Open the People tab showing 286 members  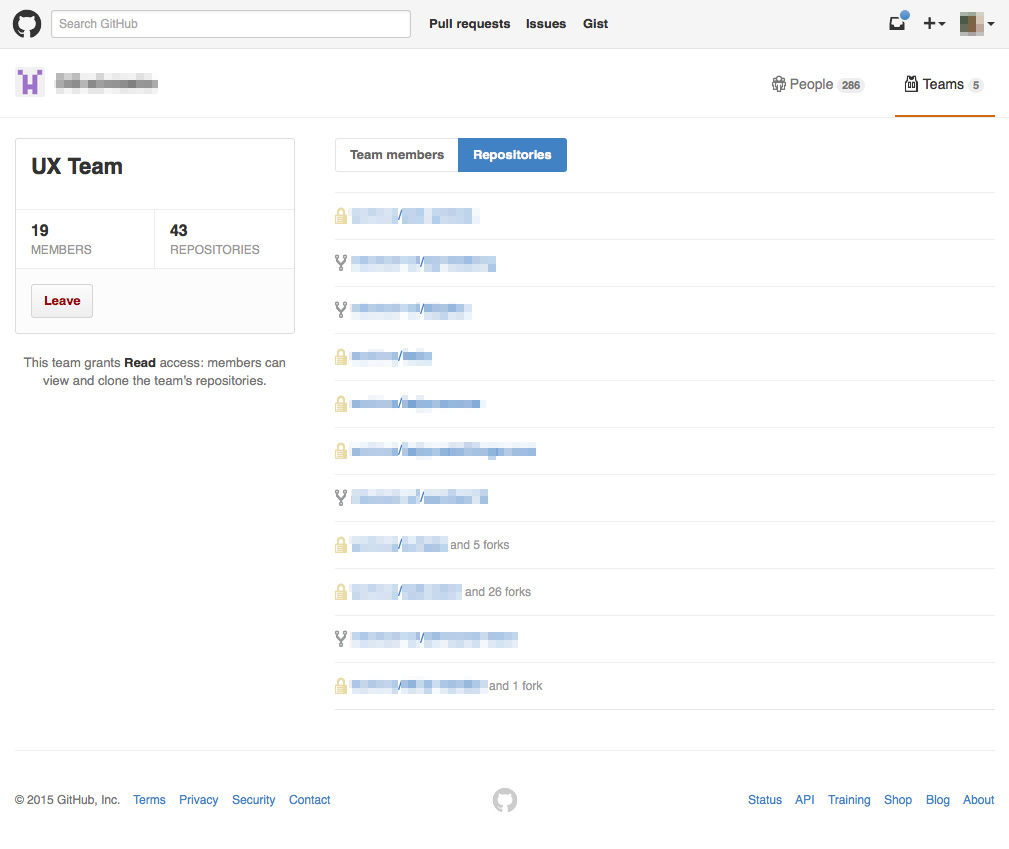pos(811,84)
